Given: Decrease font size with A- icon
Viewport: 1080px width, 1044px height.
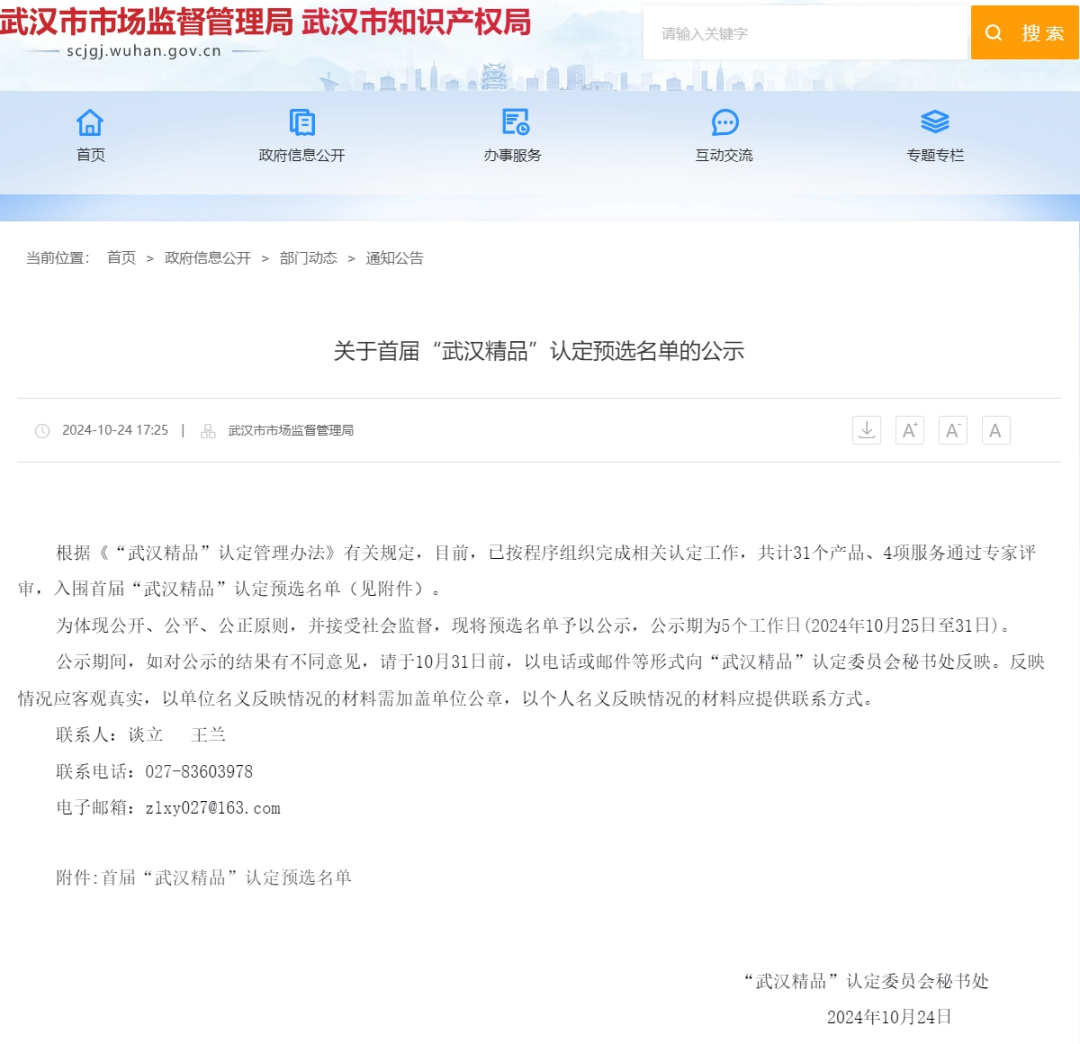Looking at the screenshot, I should click(x=952, y=430).
